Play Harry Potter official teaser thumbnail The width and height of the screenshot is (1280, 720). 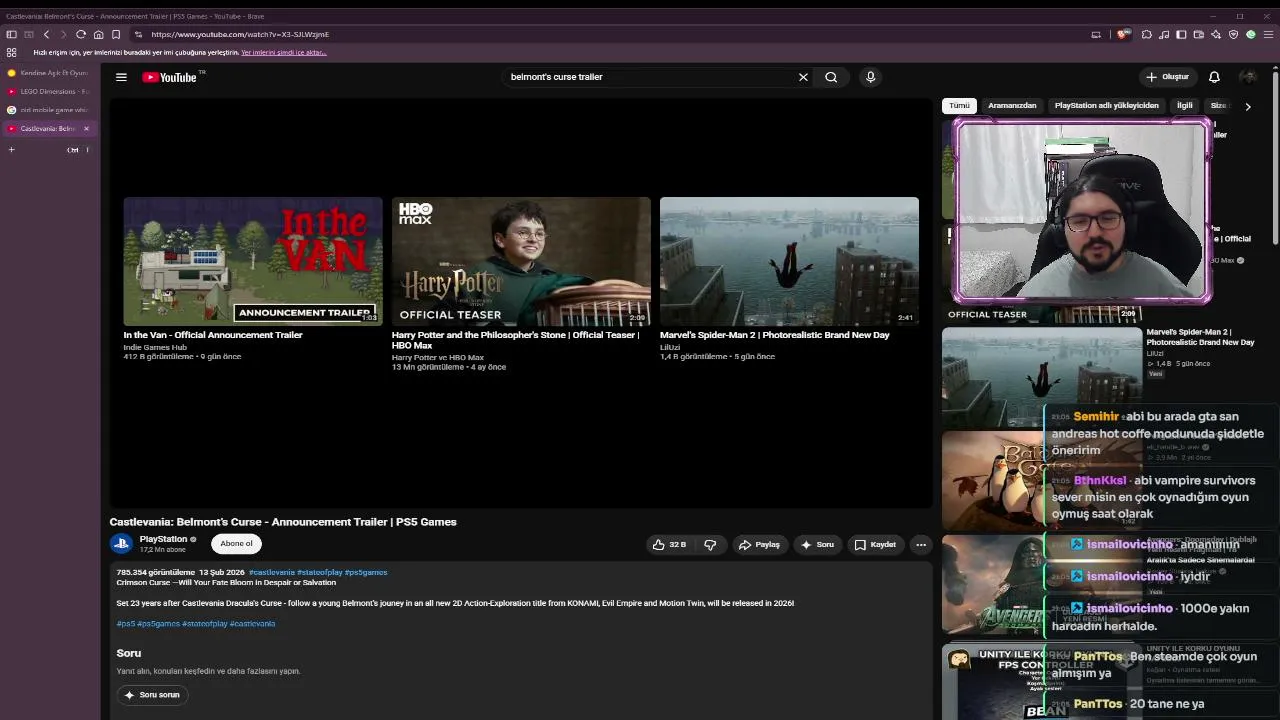pos(521,261)
